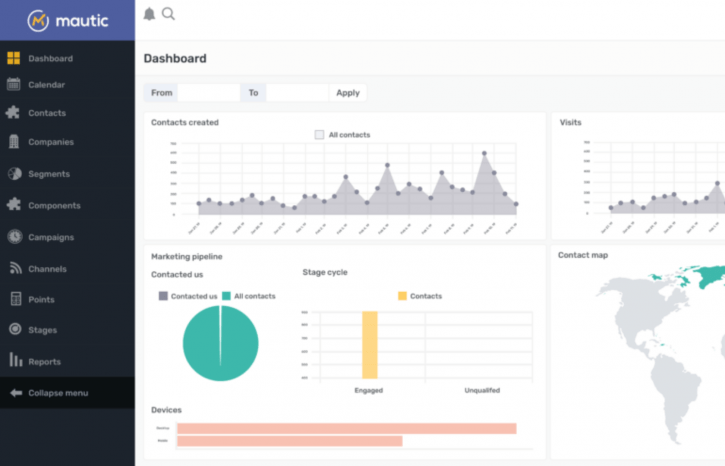Open the Companies menu item
Viewport: 725px width, 466px height.
(50, 142)
